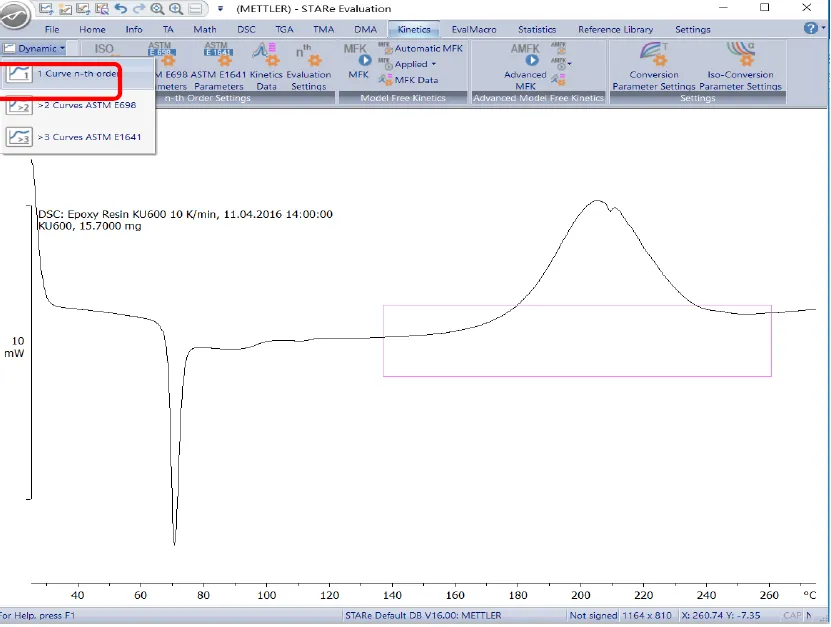Click the third curve export icon in quick access toolbar
The image size is (831, 627).
(83, 8)
